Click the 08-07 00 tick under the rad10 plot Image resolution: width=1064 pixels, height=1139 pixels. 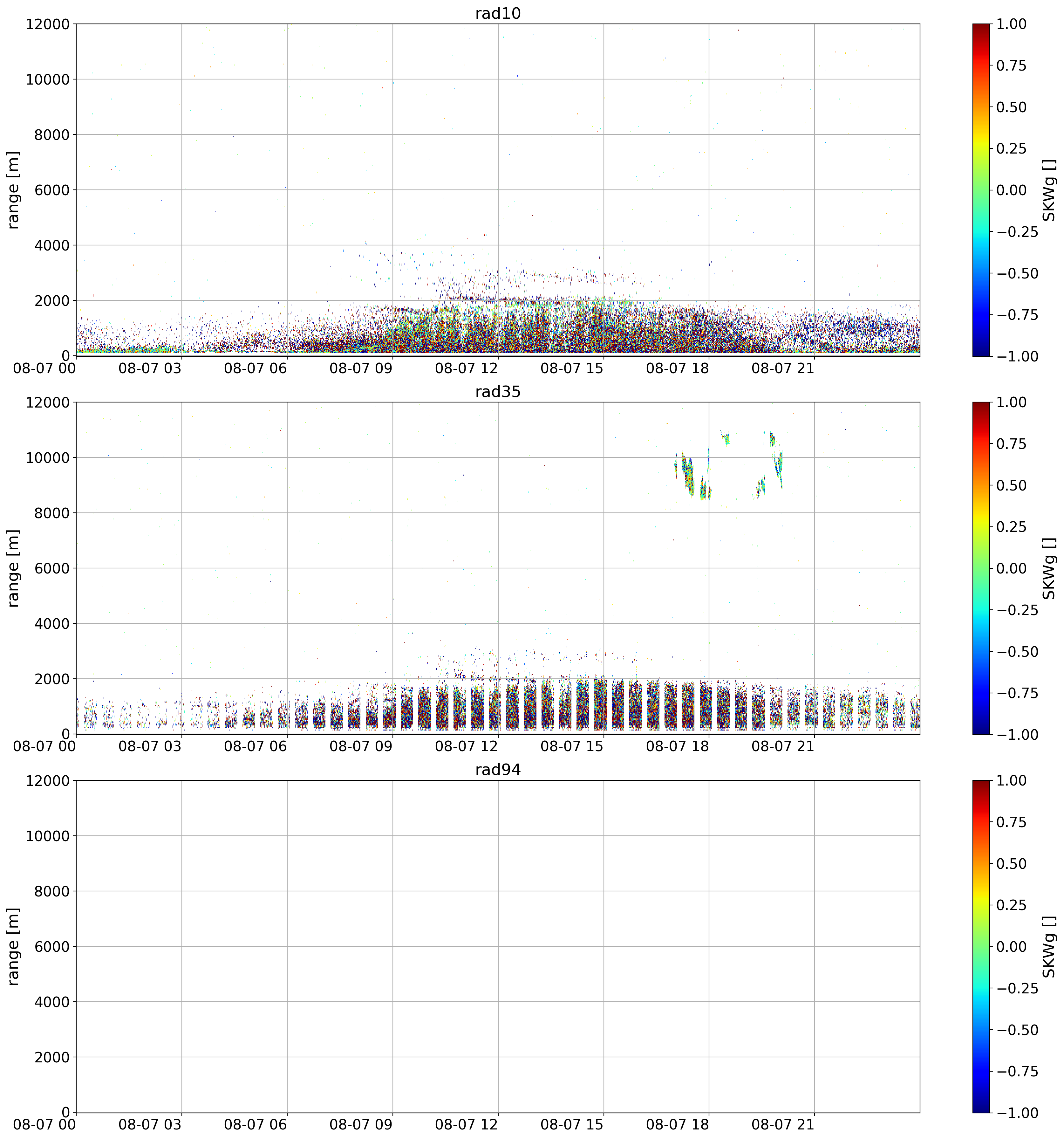pos(45,368)
